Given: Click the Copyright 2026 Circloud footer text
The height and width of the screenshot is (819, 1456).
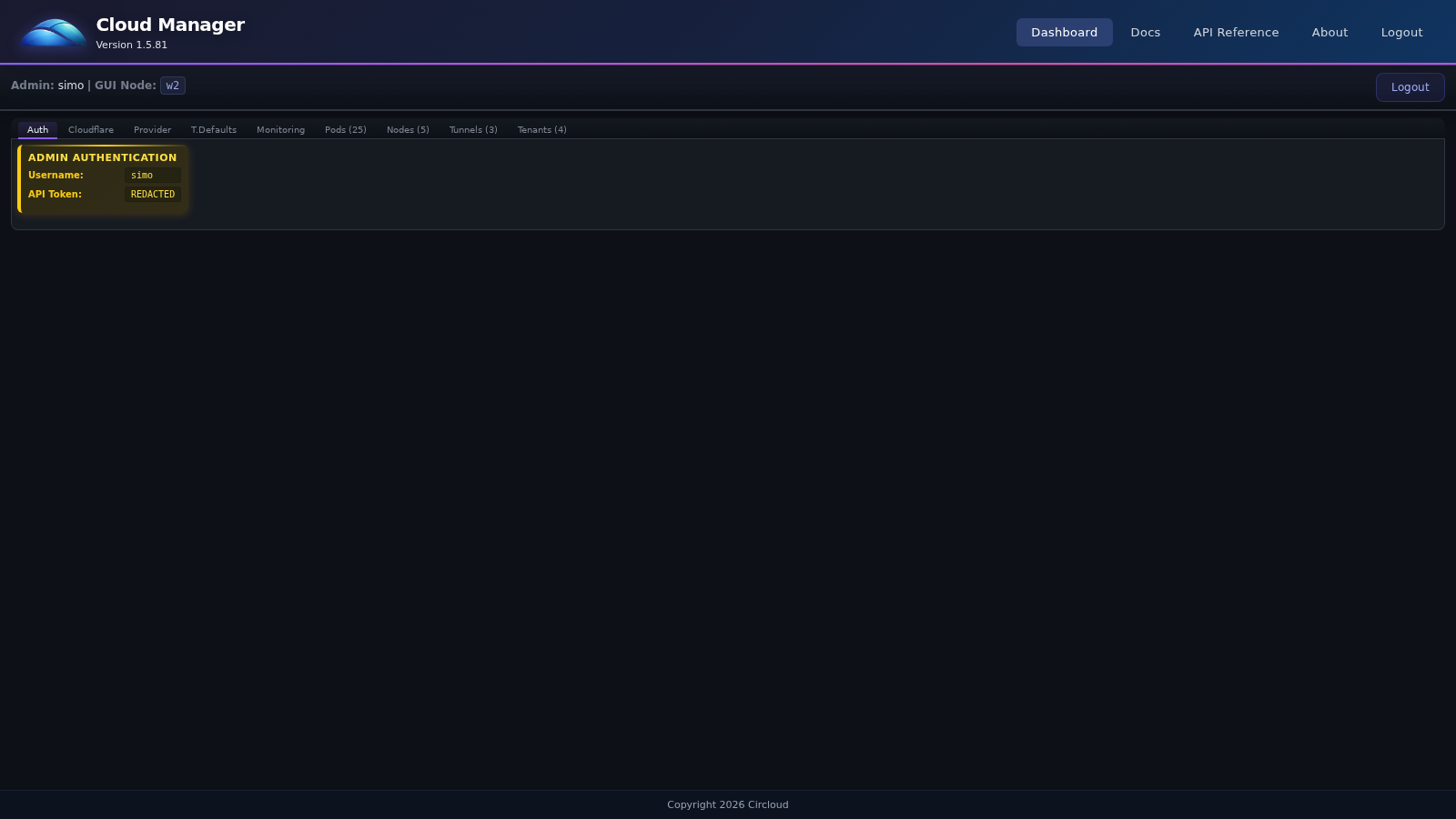Looking at the screenshot, I should 727,804.
